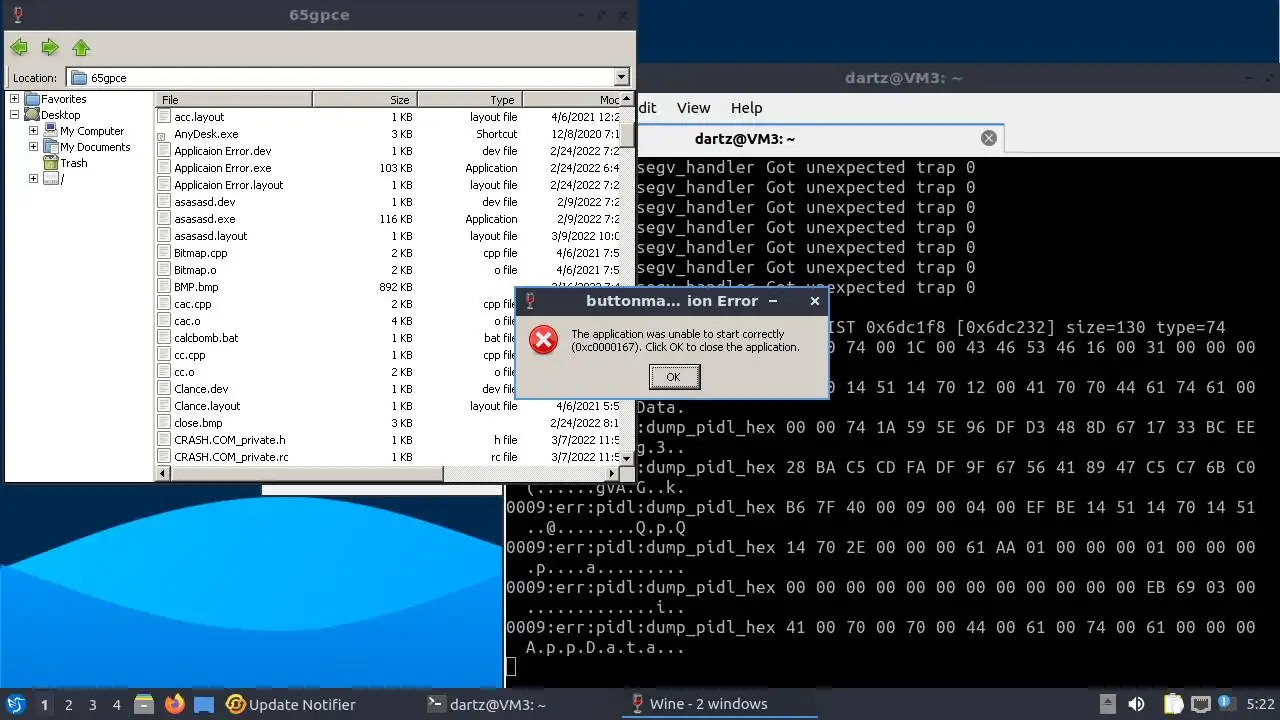The height and width of the screenshot is (720, 1280).
Task: Open the volume control in tray
Action: (1136, 704)
